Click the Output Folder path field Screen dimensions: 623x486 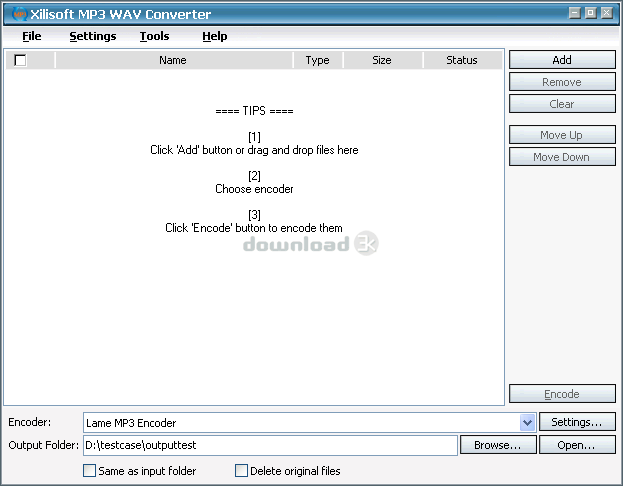270,445
